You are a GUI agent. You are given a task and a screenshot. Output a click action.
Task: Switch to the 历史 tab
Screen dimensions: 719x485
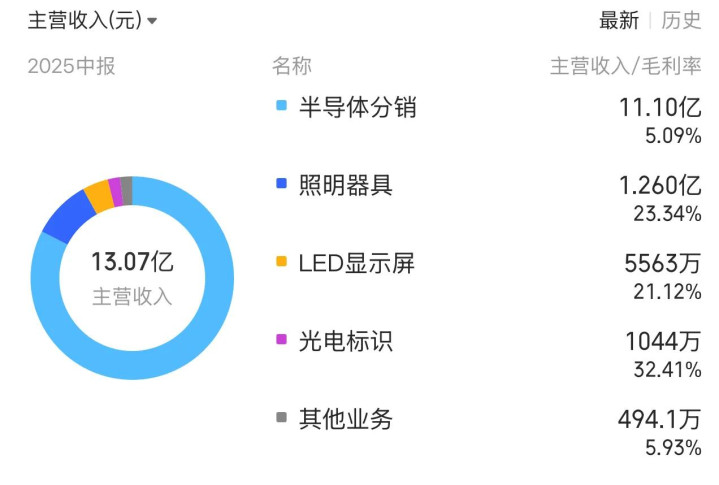click(681, 20)
